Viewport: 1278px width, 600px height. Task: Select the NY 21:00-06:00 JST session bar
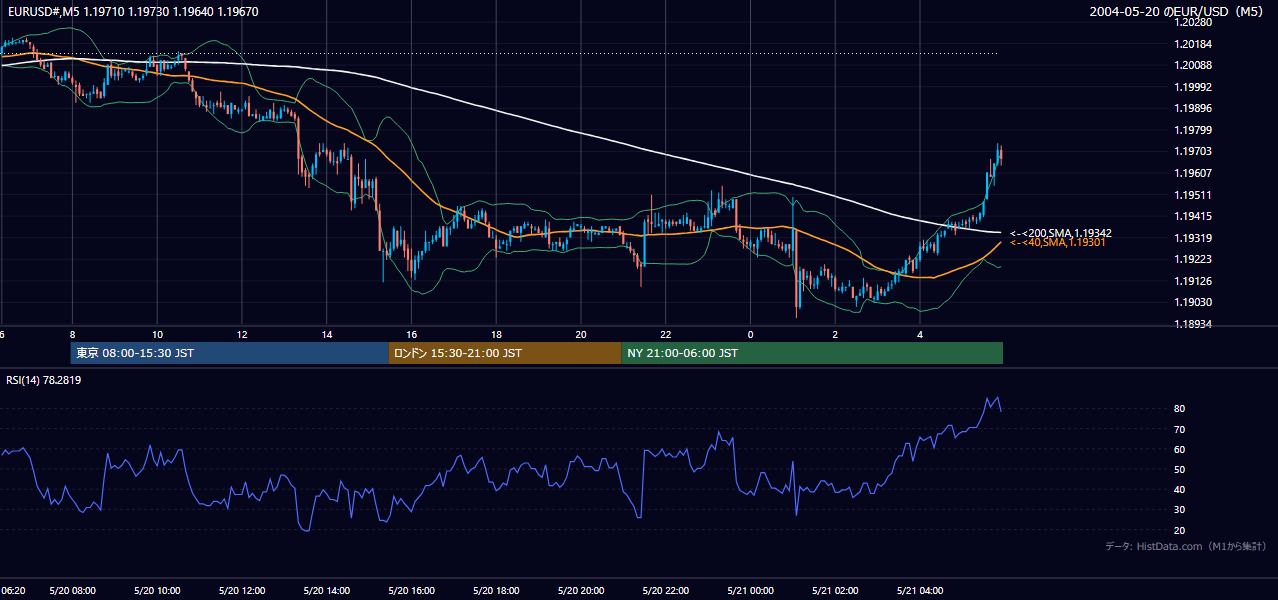coord(812,353)
